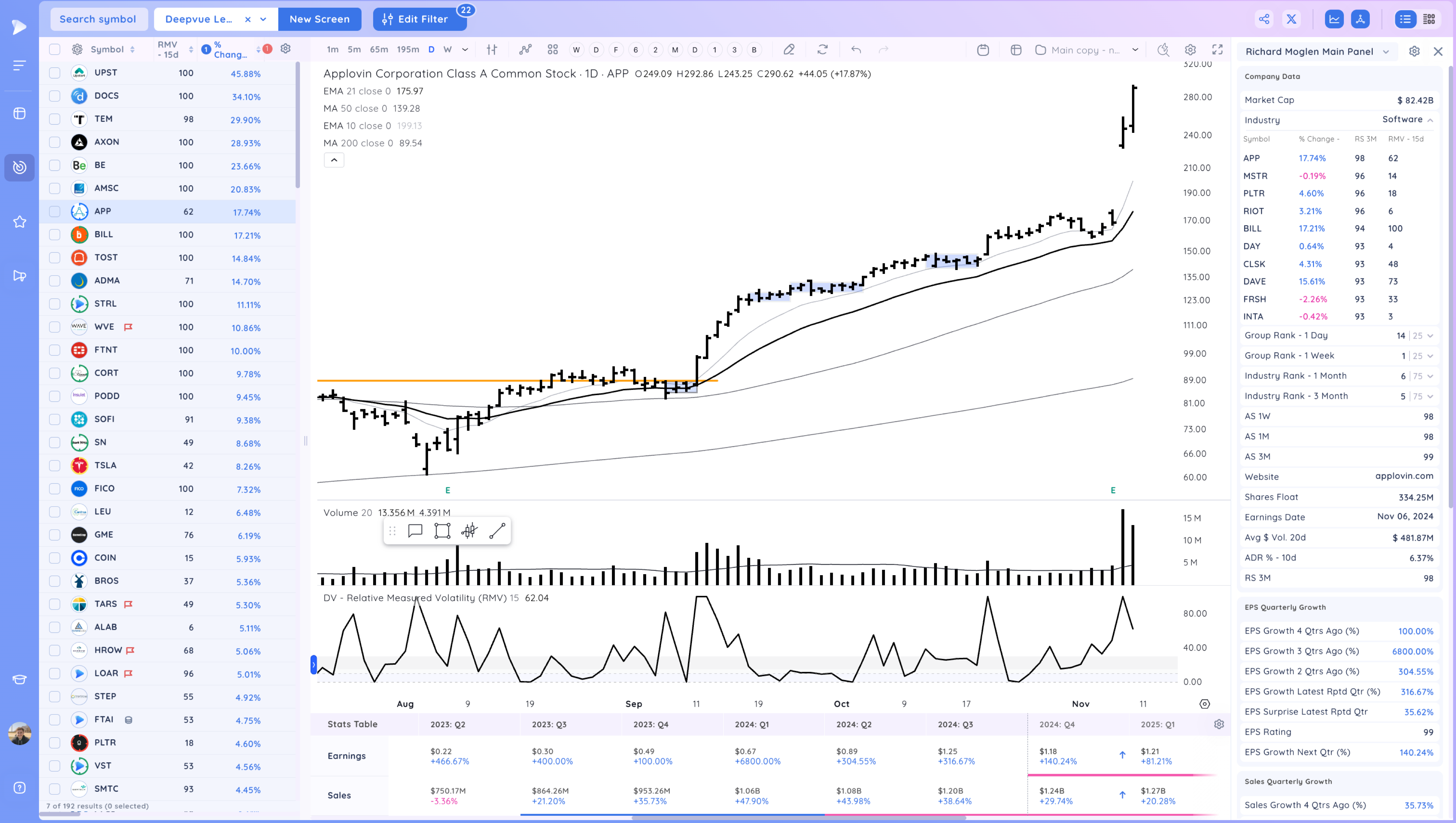The height and width of the screenshot is (823, 1456).
Task: Click the undo arrow icon
Action: (x=856, y=50)
